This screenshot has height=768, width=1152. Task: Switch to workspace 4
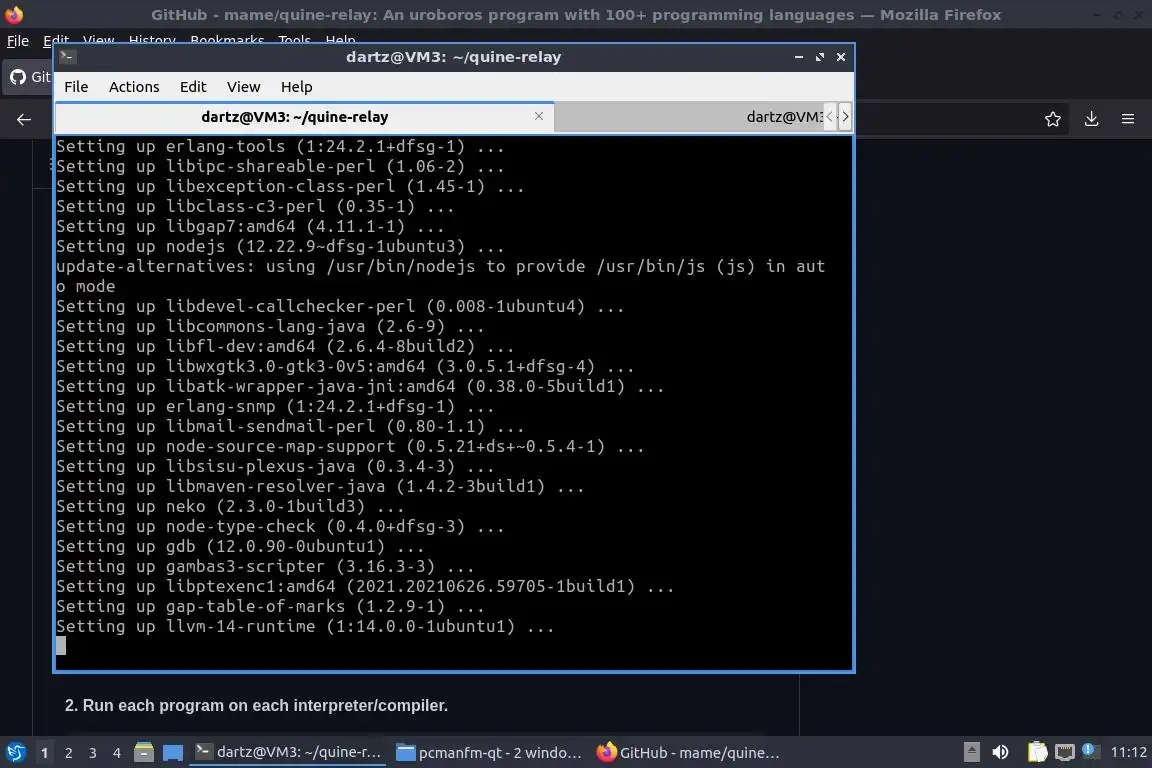117,753
